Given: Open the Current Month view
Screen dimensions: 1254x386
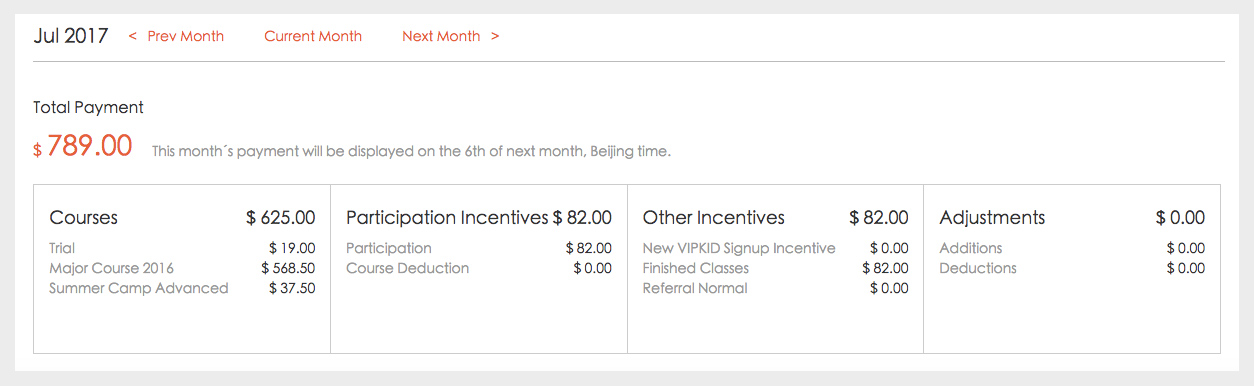Looking at the screenshot, I should tap(313, 36).
